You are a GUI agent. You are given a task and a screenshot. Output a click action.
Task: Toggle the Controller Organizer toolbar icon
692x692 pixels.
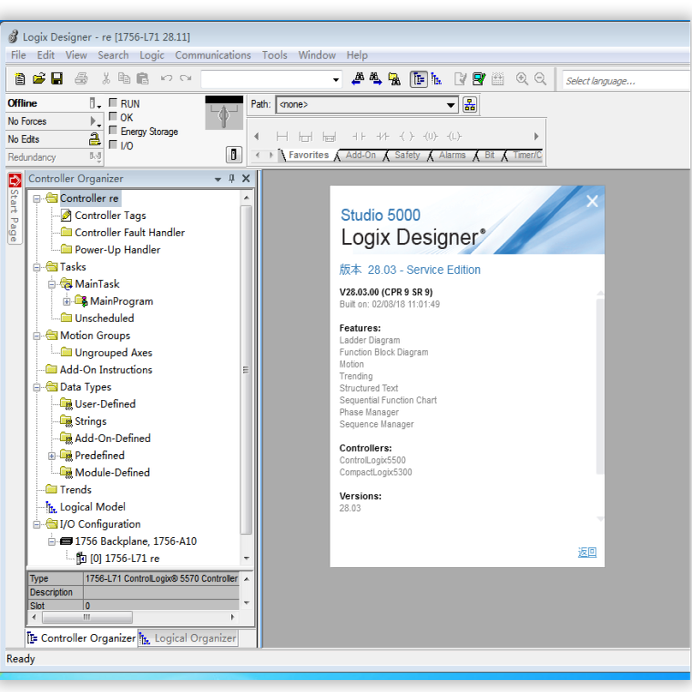tap(418, 79)
